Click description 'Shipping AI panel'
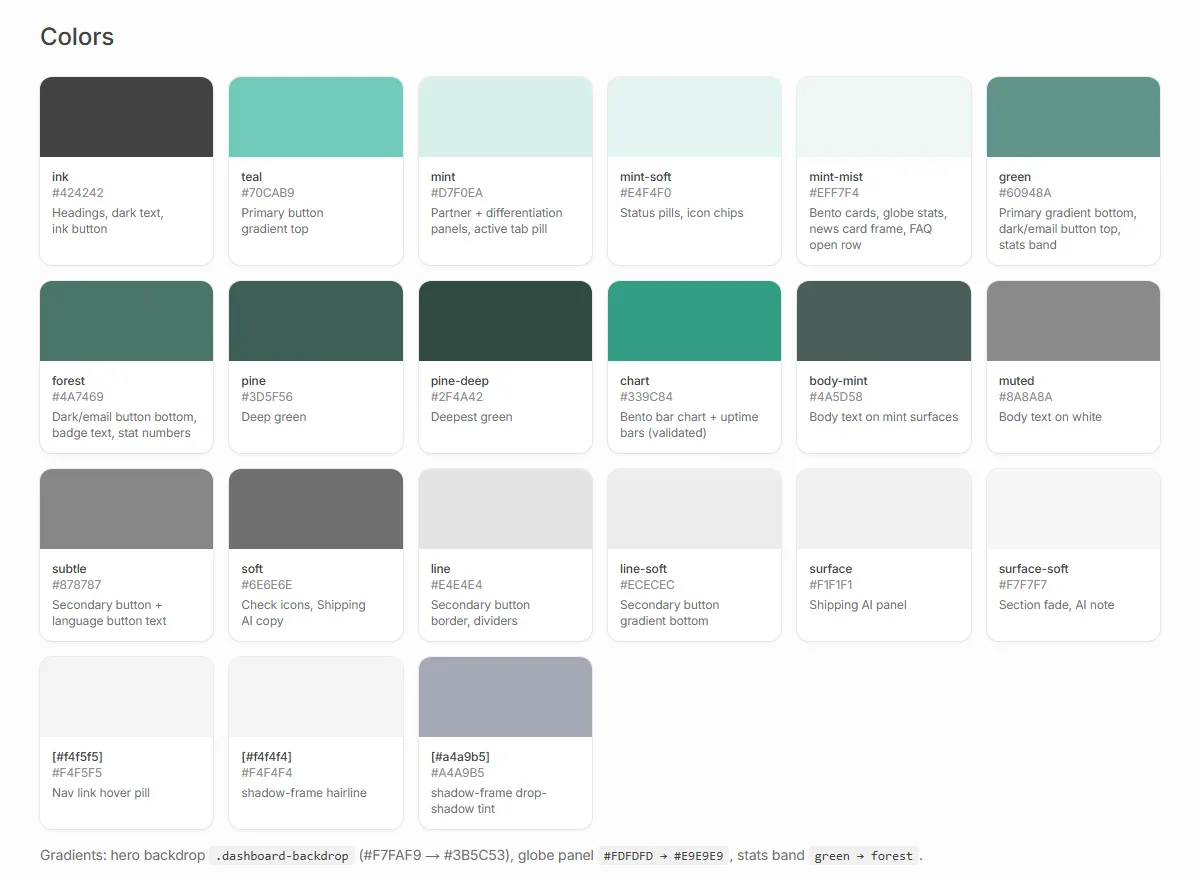1200x880 pixels. 858,605
